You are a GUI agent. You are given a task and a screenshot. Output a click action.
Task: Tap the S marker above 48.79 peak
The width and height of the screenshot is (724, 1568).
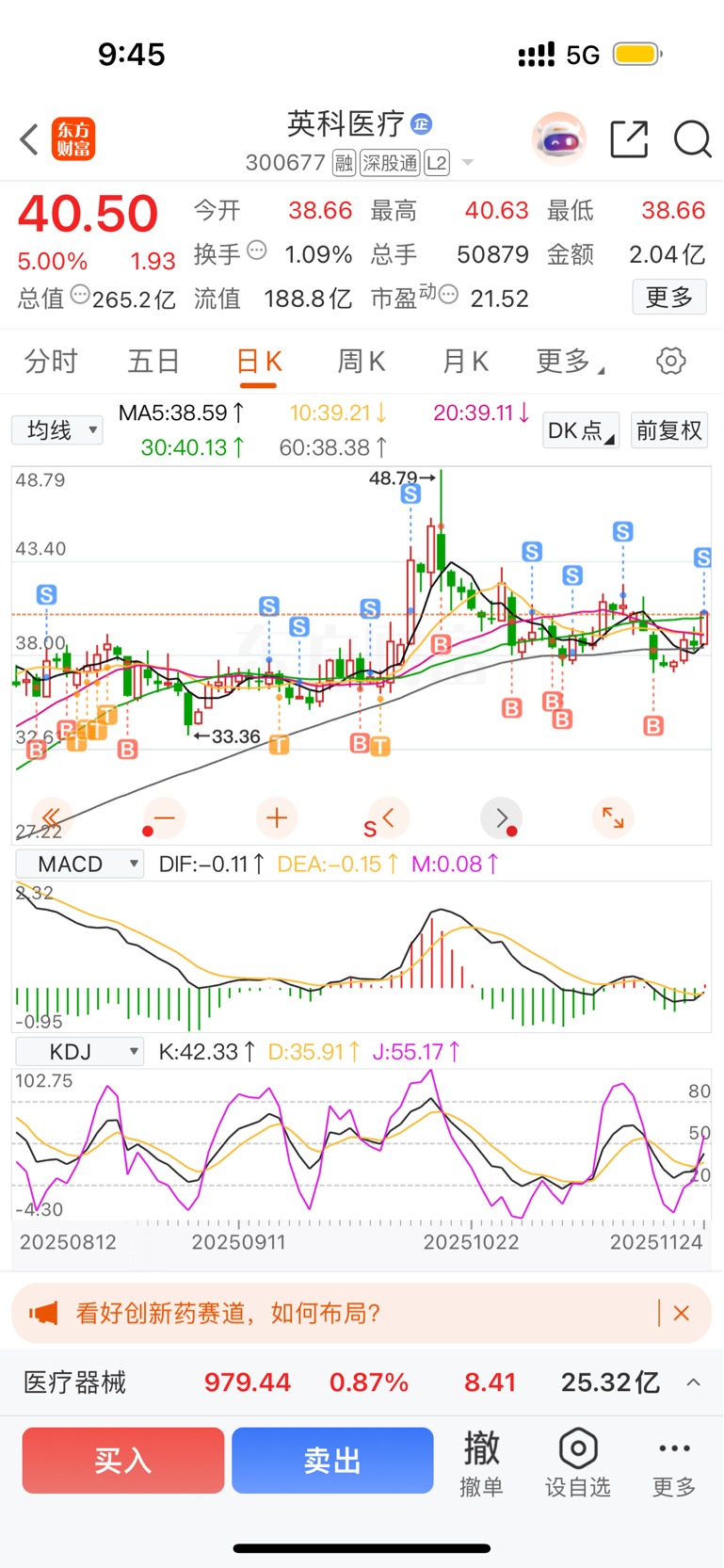[x=410, y=493]
